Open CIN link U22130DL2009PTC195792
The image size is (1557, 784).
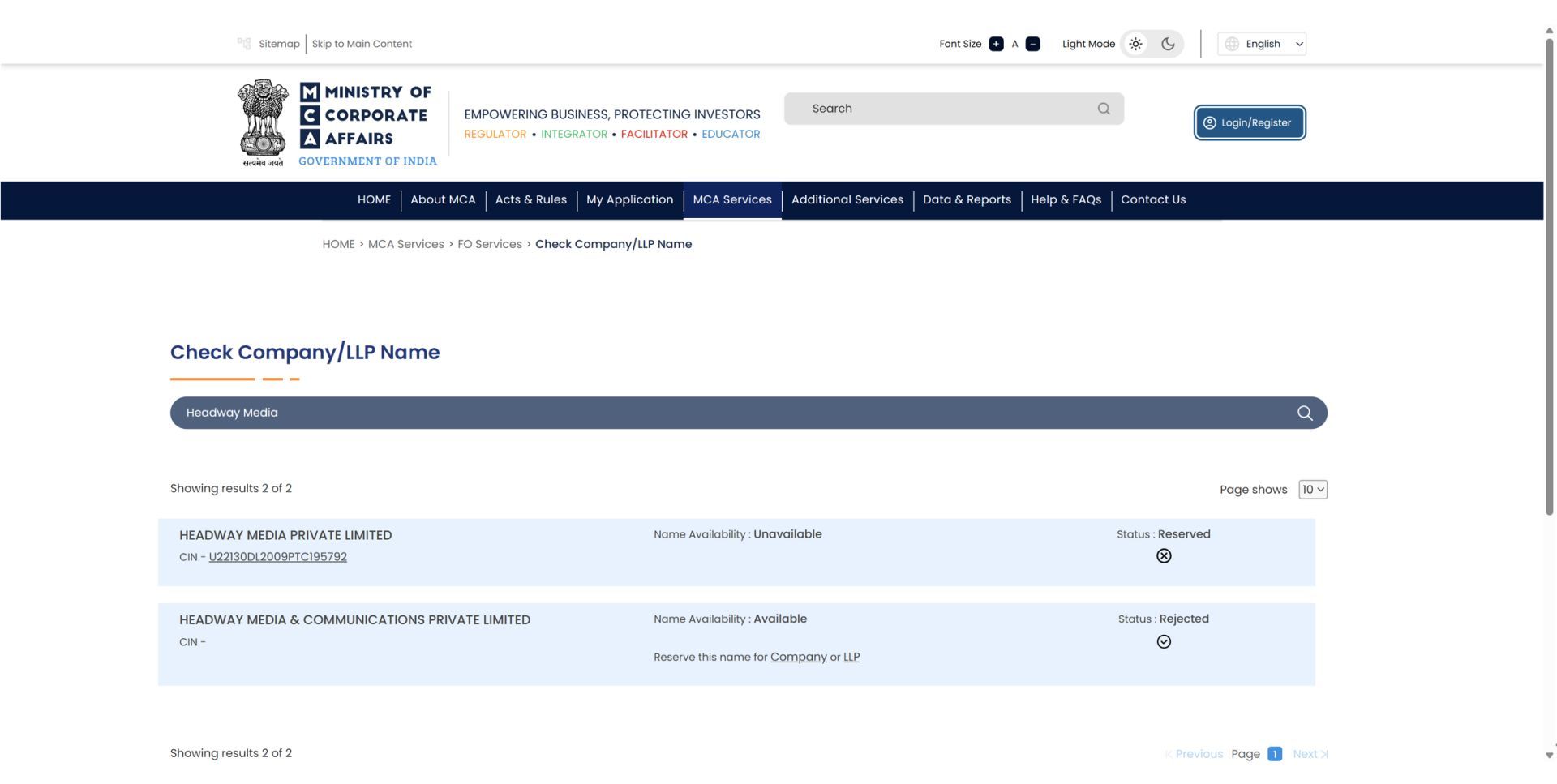point(277,557)
